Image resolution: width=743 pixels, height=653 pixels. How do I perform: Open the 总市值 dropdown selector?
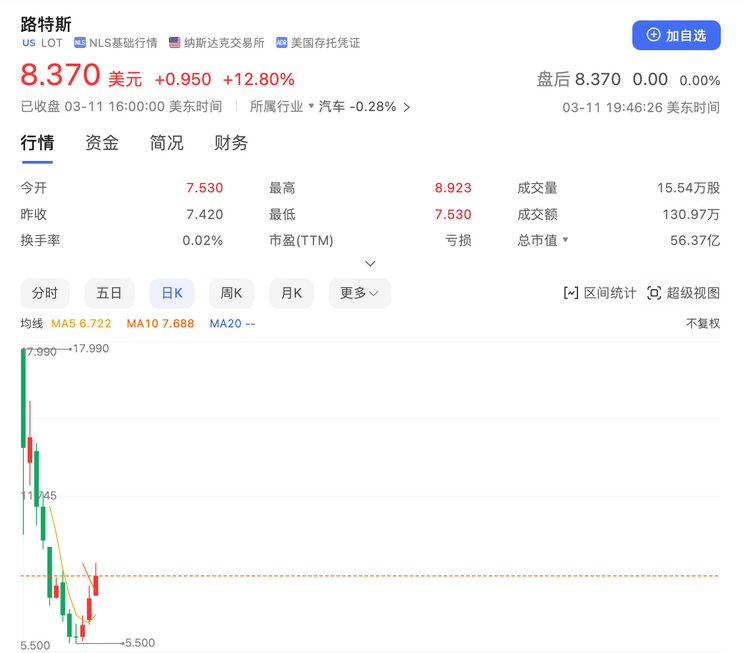(565, 240)
